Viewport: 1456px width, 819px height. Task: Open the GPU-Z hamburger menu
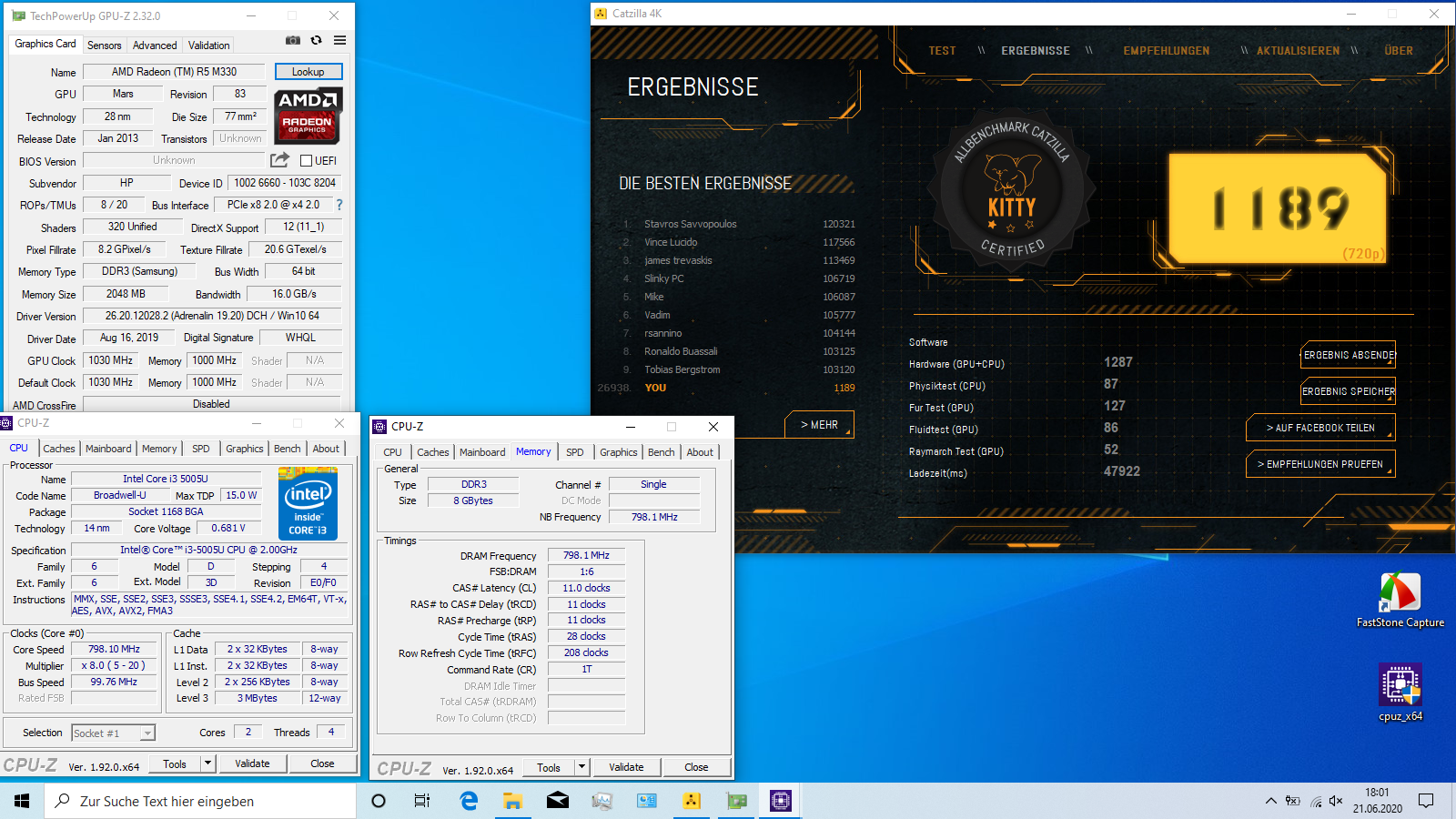pyautogui.click(x=339, y=40)
